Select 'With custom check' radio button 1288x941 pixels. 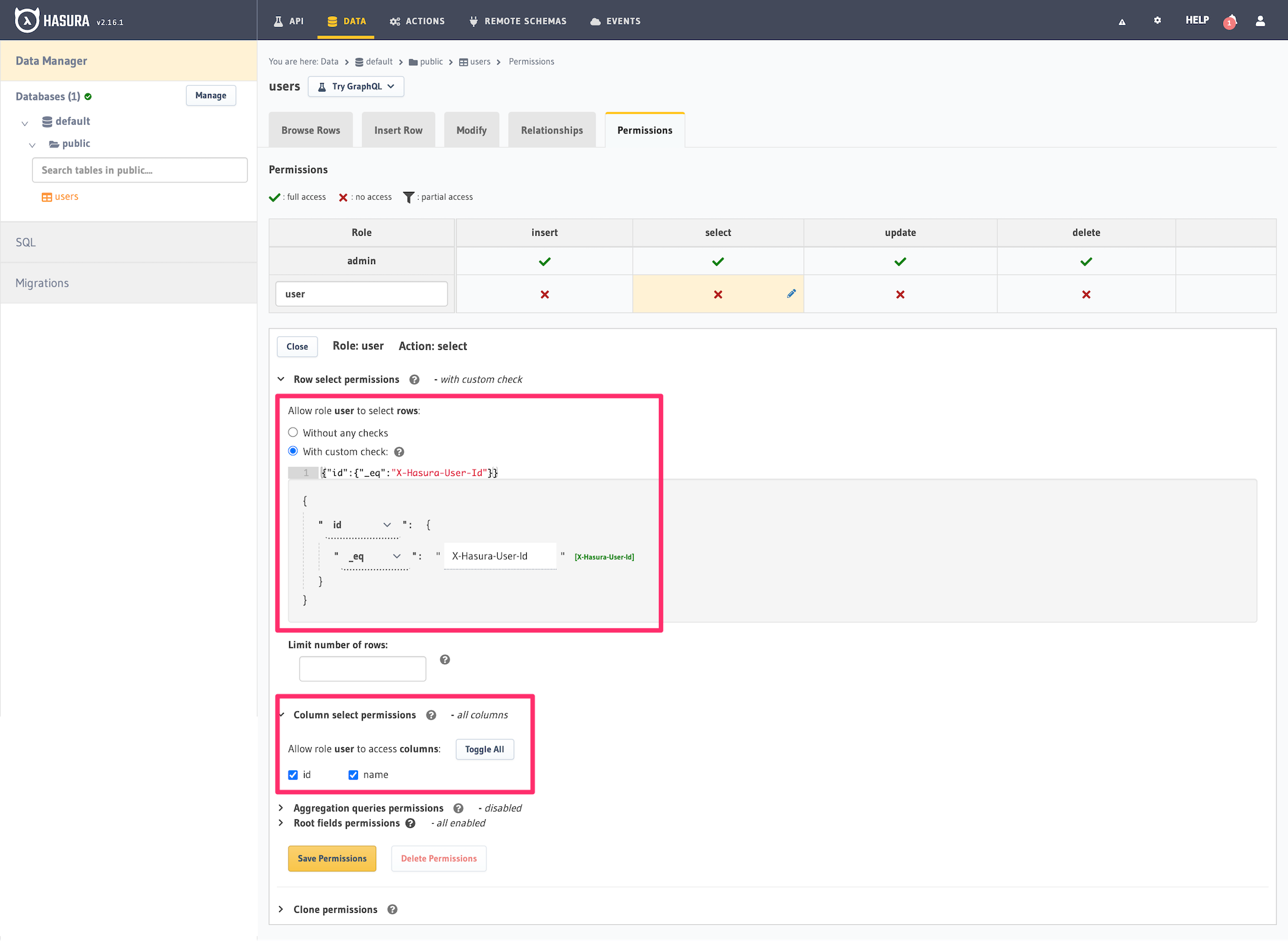point(293,452)
